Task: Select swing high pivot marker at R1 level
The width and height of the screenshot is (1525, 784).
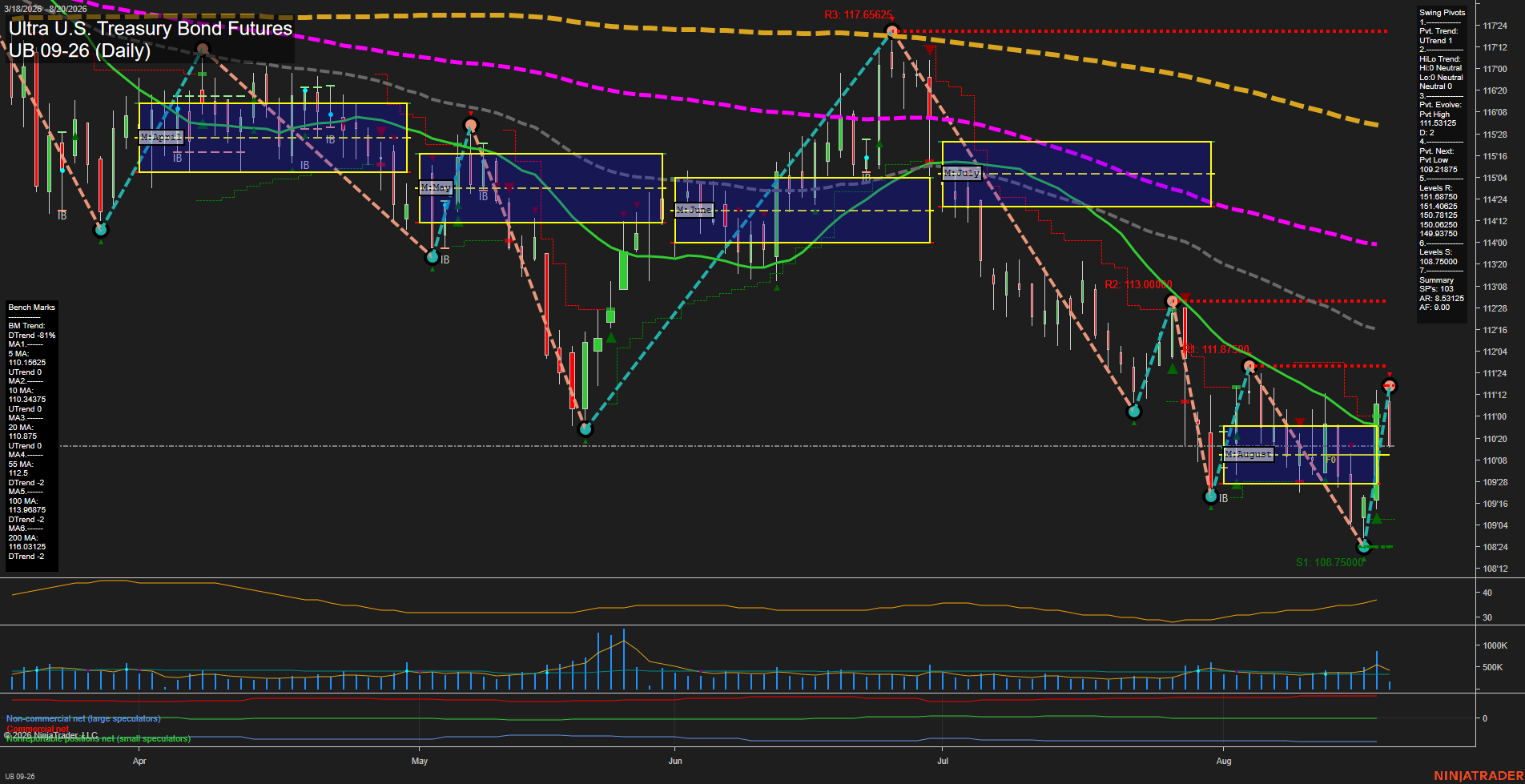Action: pos(1249,366)
